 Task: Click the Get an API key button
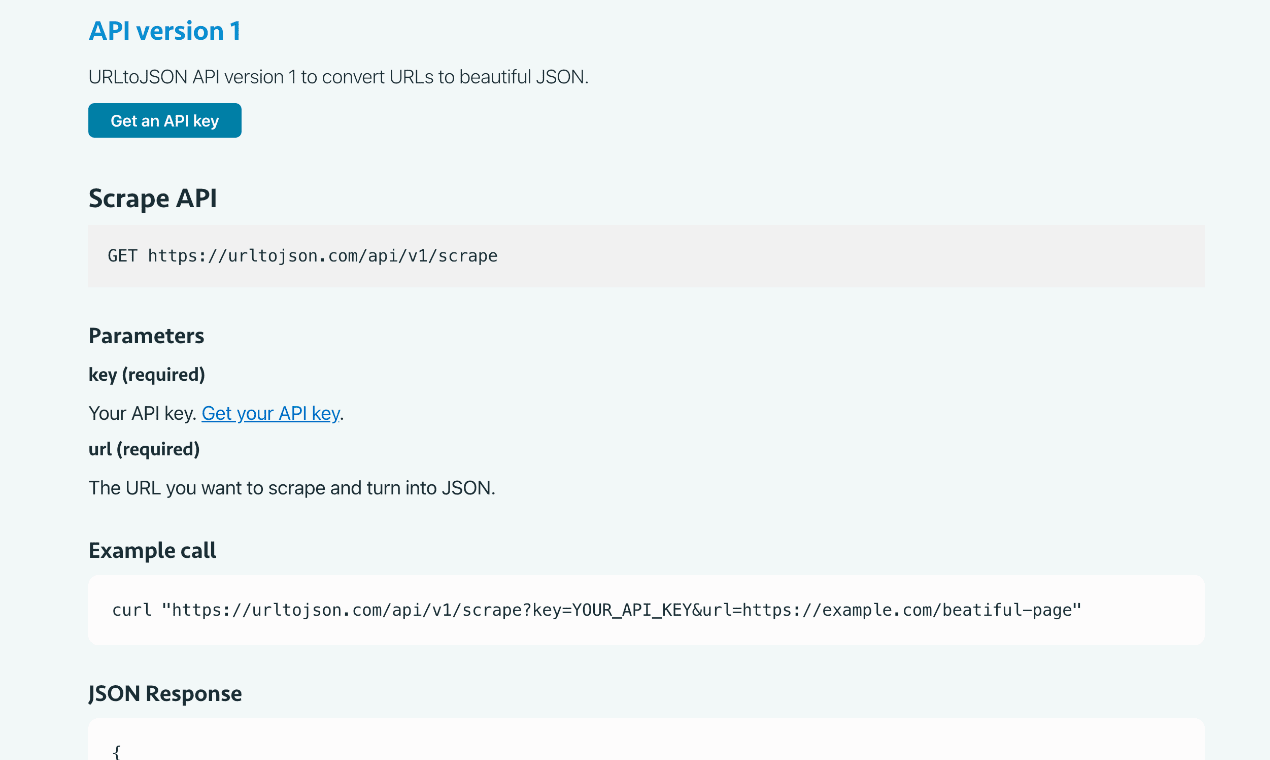tap(164, 120)
